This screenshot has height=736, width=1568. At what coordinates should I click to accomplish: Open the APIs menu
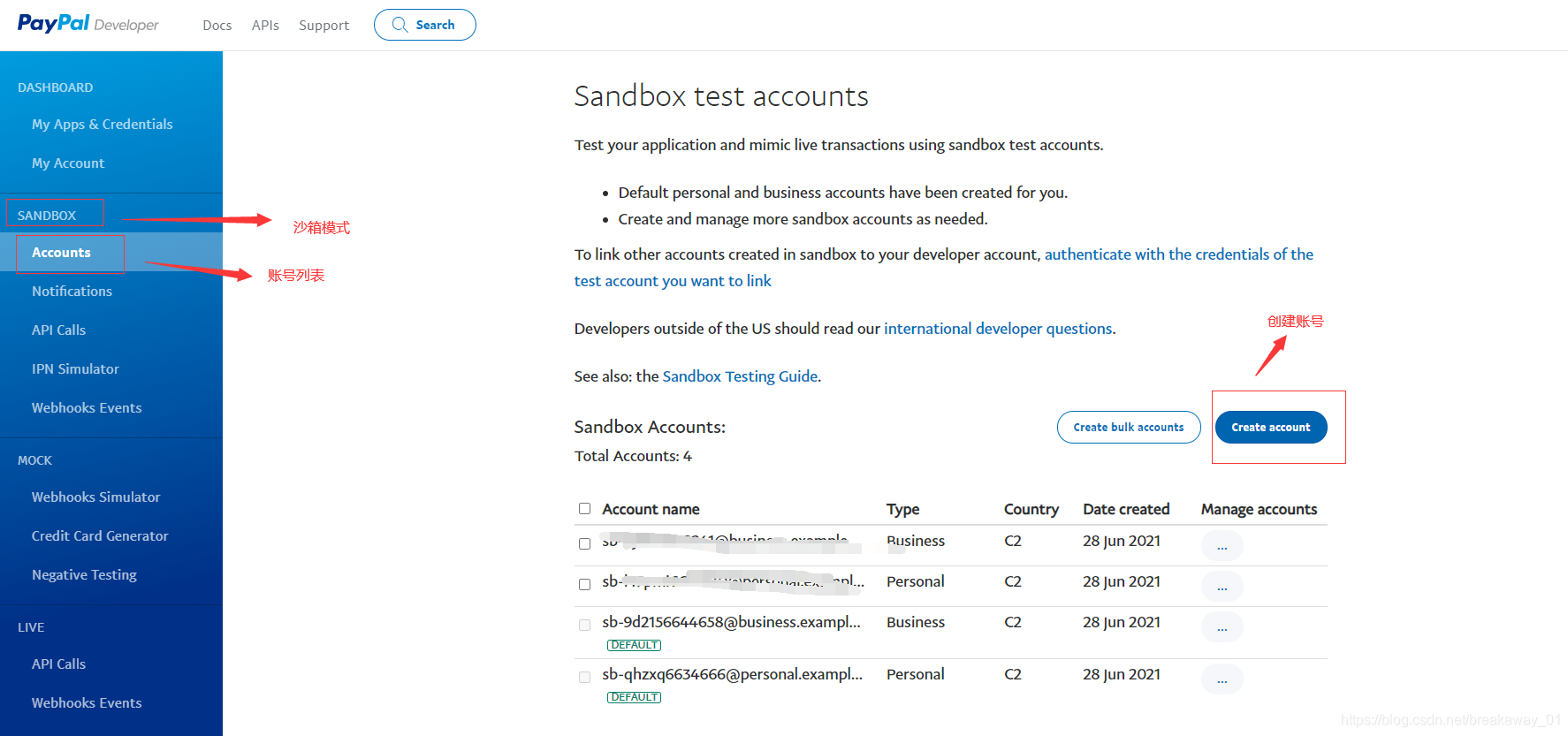pyautogui.click(x=265, y=25)
